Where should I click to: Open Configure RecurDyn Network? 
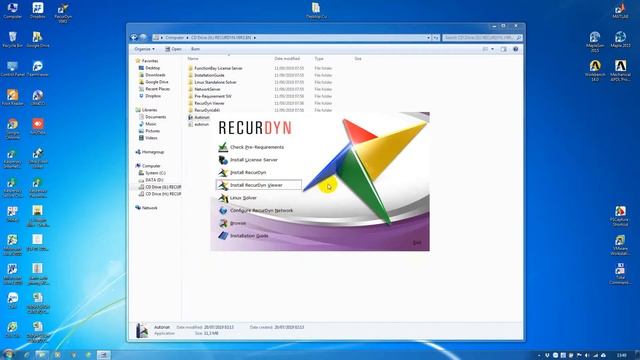pos(261,210)
